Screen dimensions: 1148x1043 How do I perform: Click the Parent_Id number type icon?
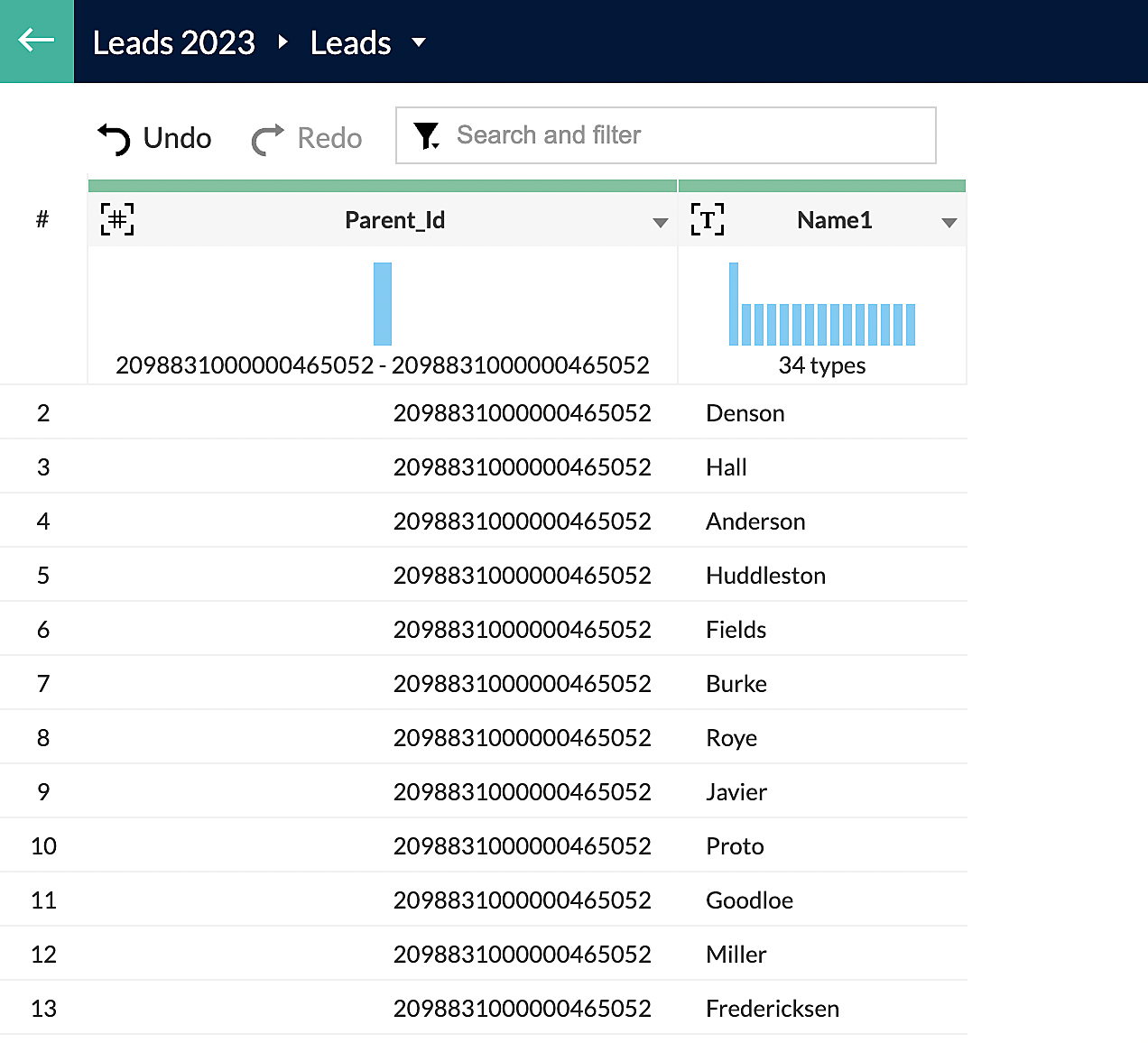117,219
